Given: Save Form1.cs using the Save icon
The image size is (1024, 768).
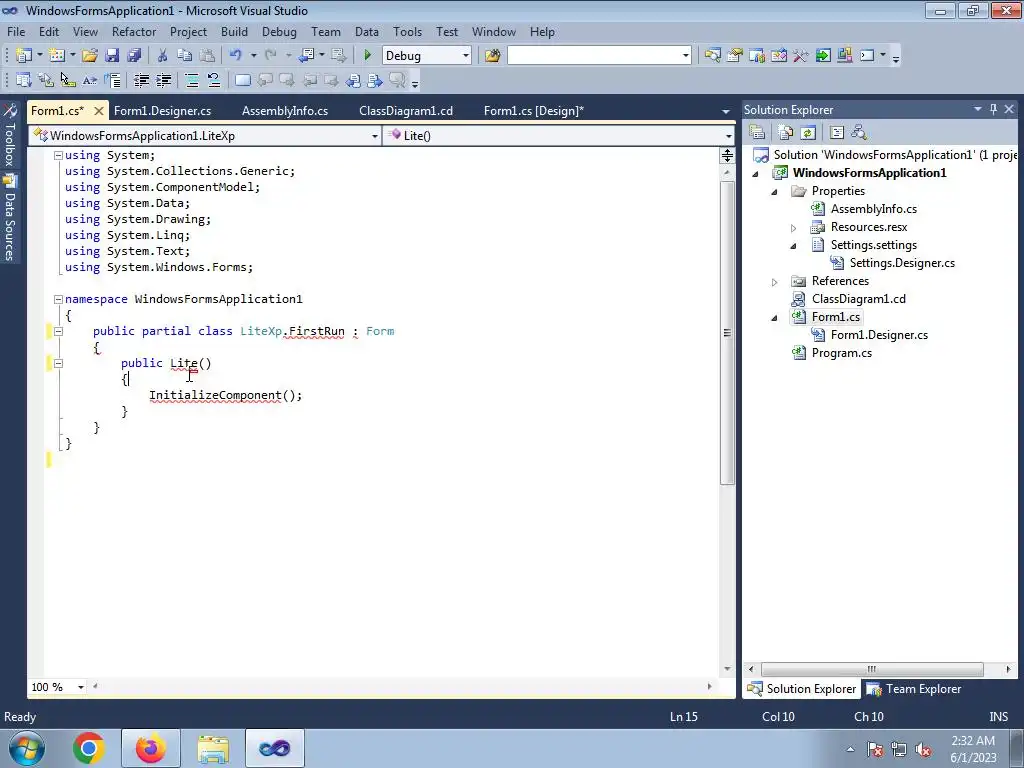Looking at the screenshot, I should [112, 56].
